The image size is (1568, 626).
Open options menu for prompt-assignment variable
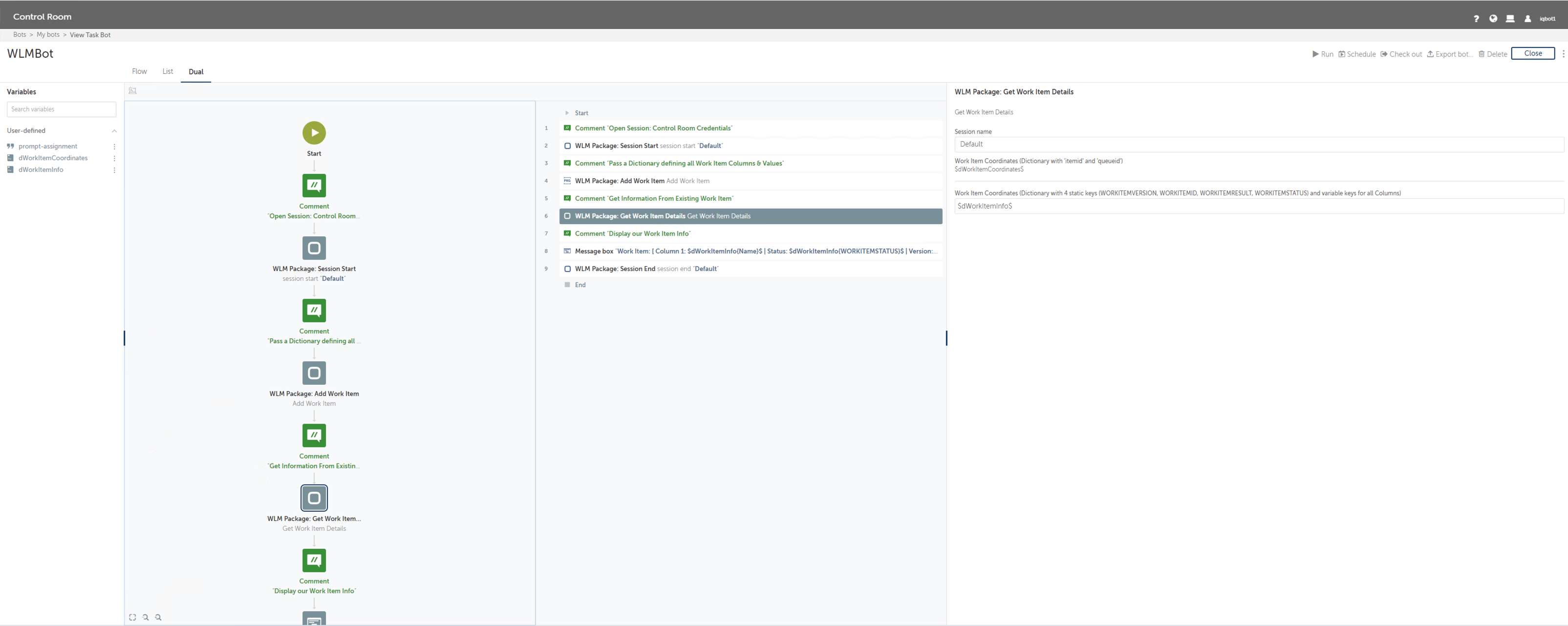tap(114, 146)
